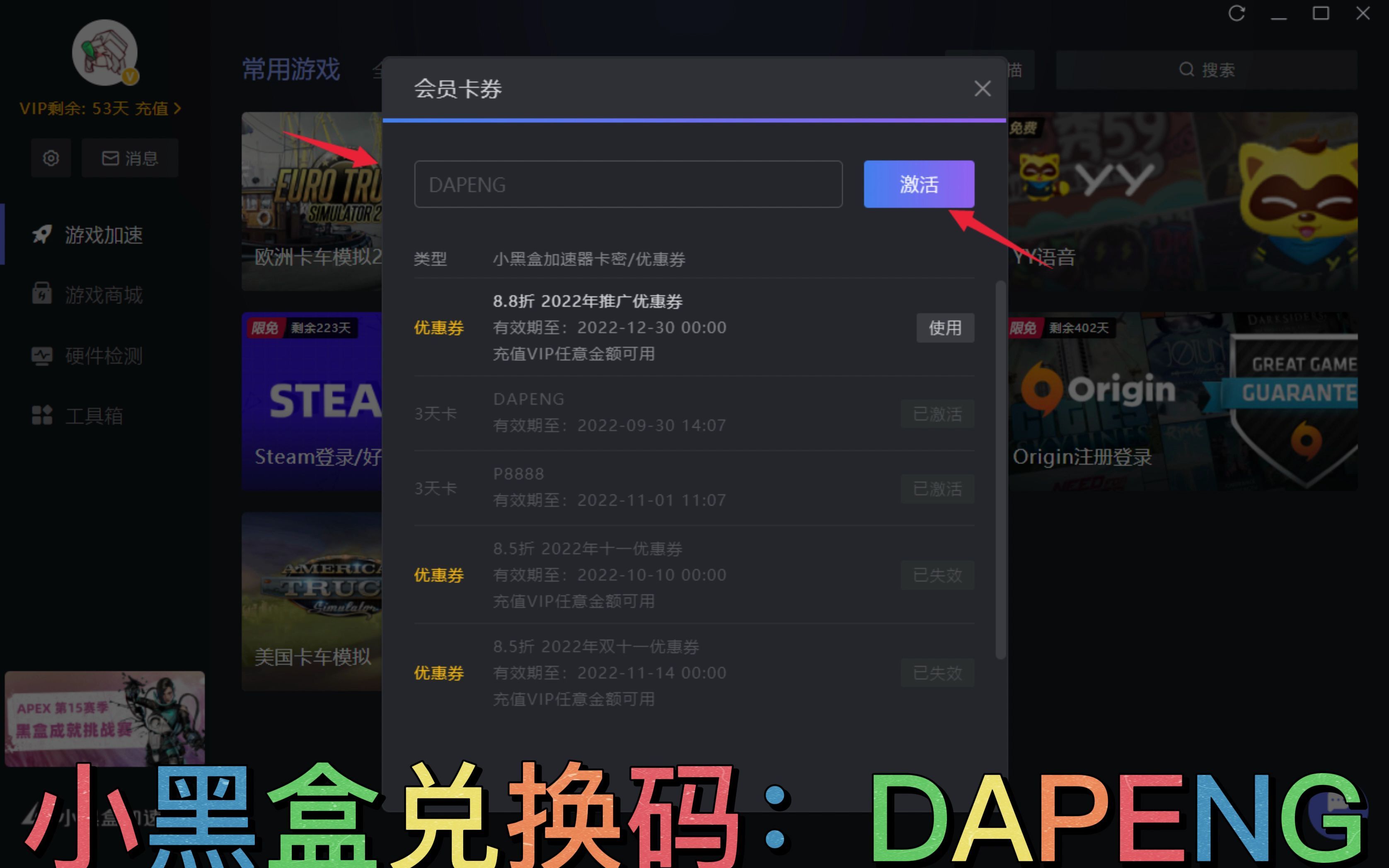The width and height of the screenshot is (1389, 868).
Task: Open the 美国卡车模拟 game card
Action: click(x=312, y=601)
